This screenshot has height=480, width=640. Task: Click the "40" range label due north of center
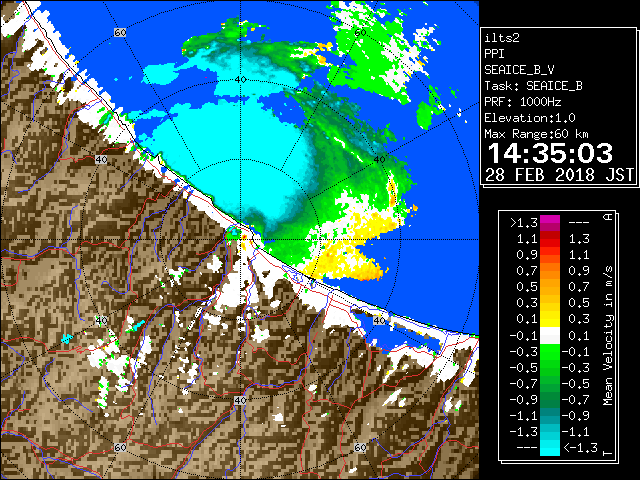click(241, 80)
